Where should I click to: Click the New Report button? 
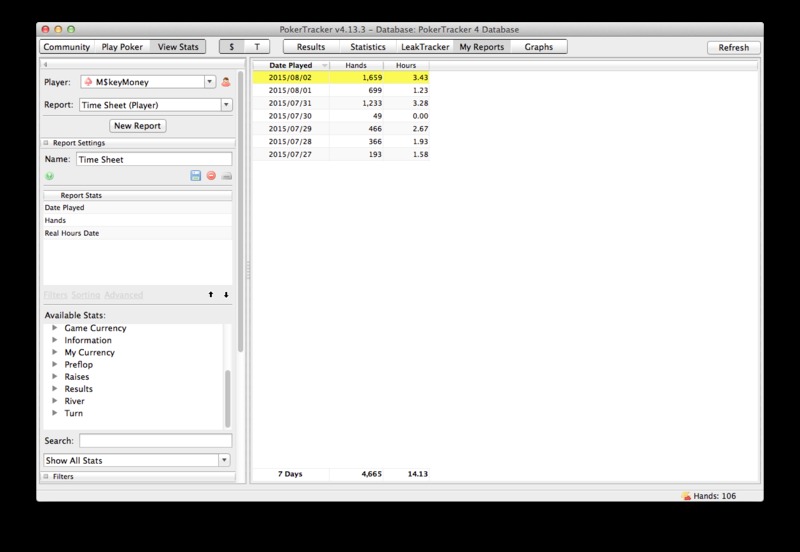137,126
